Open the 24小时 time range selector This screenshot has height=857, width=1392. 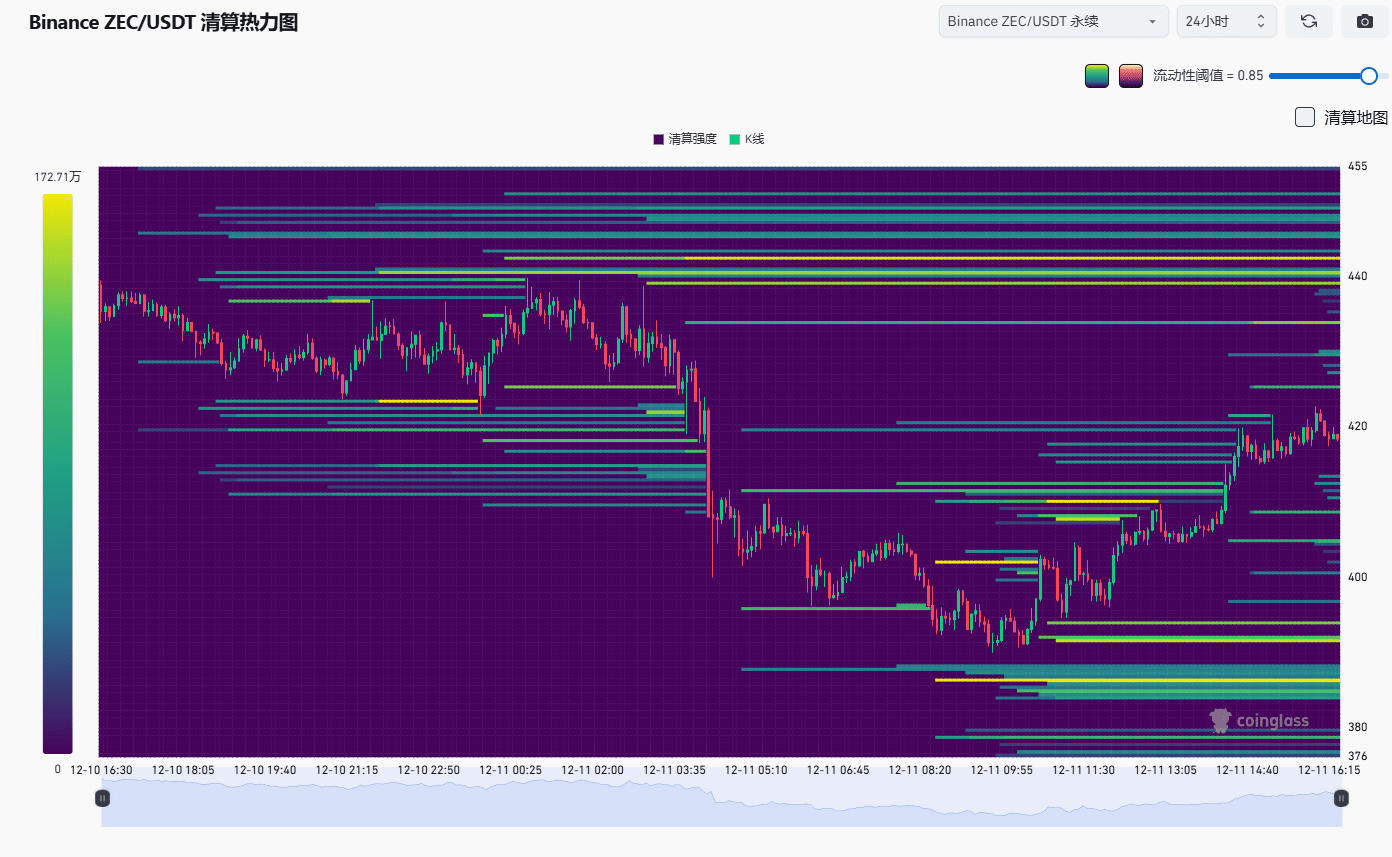[1226, 21]
